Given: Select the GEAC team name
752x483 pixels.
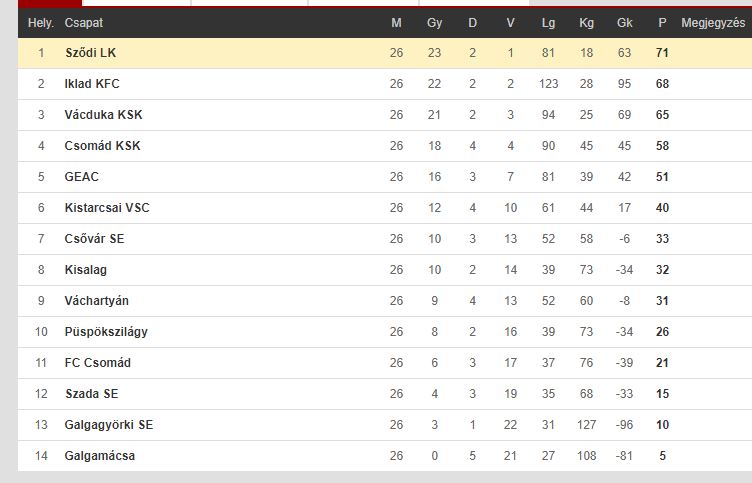Looking at the screenshot, I should pyautogui.click(x=82, y=177).
